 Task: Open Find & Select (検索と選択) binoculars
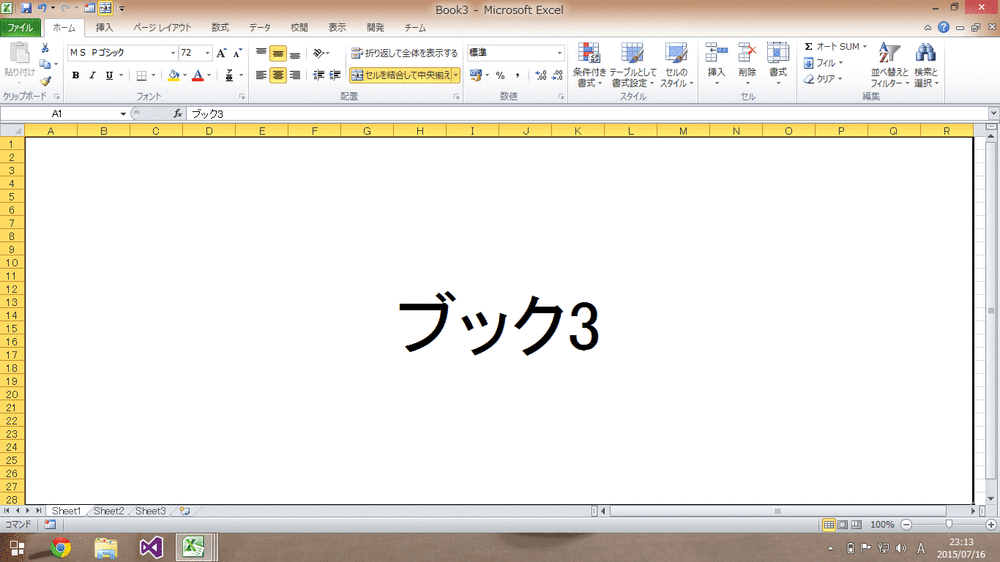coord(925,65)
